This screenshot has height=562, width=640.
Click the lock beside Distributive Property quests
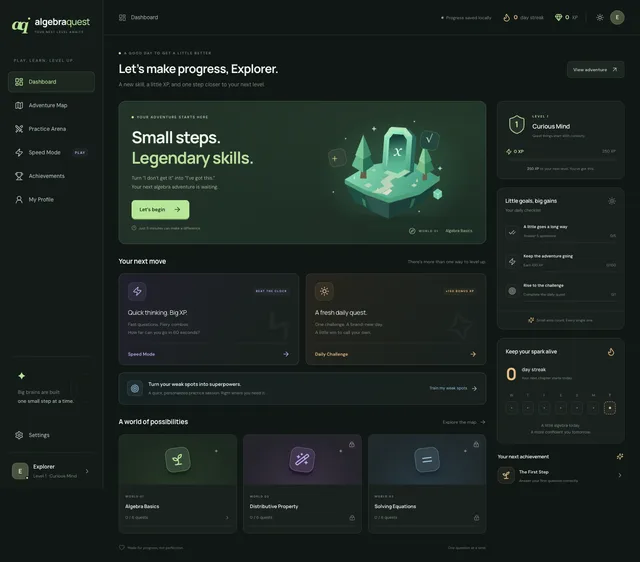tap(352, 518)
